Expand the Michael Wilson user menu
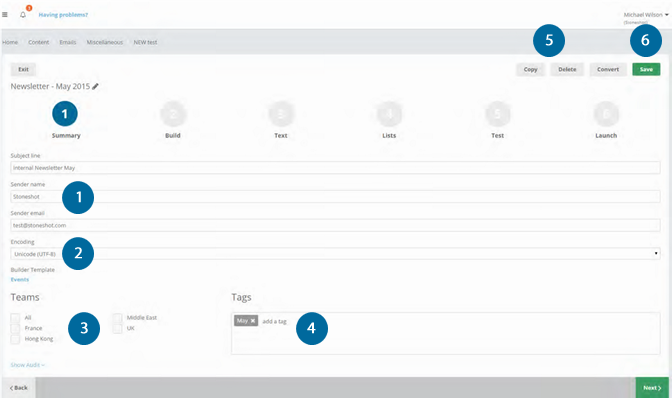Screen dimensions: 672x398 click(646, 15)
